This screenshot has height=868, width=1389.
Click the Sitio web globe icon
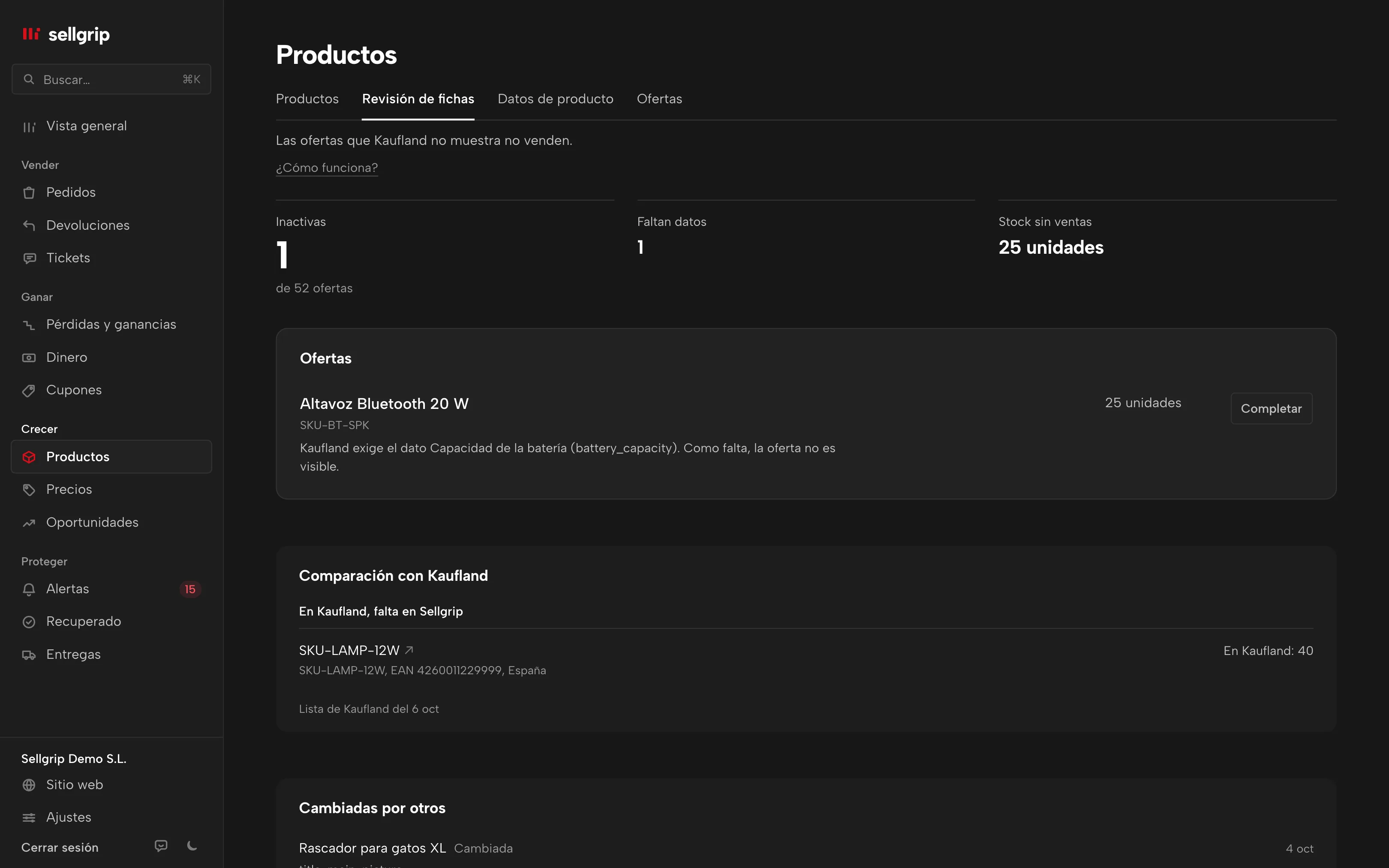tap(29, 785)
